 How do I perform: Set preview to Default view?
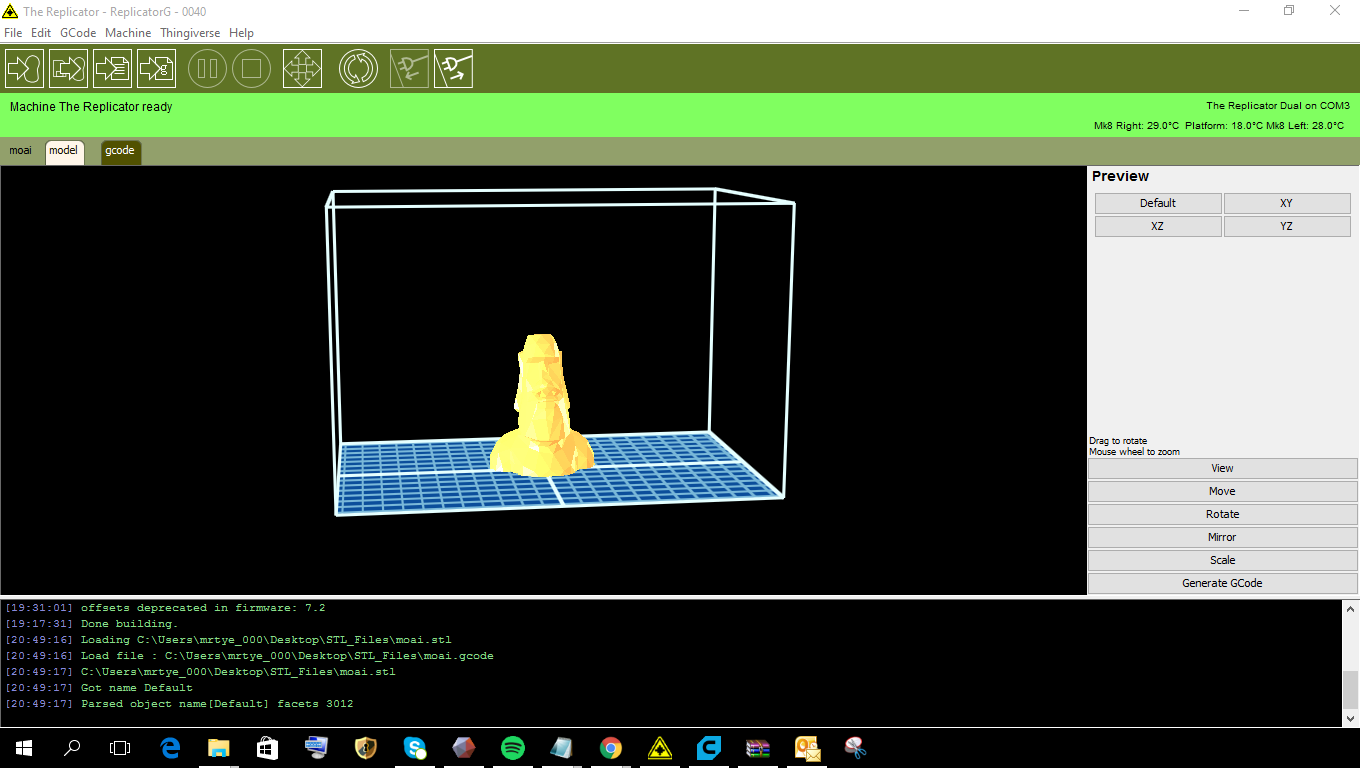click(1158, 203)
